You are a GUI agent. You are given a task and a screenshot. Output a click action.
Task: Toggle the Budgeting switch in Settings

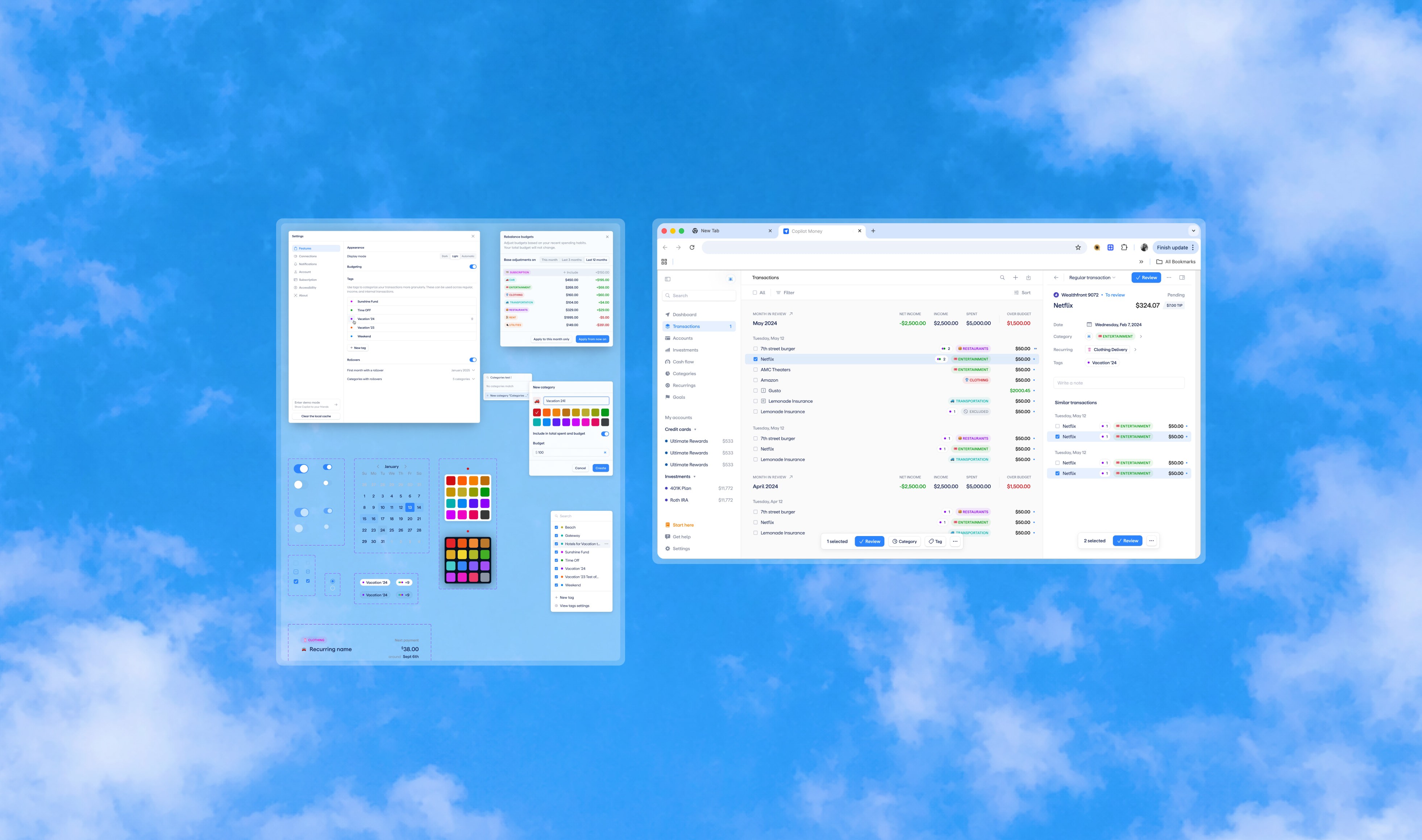[x=473, y=267]
